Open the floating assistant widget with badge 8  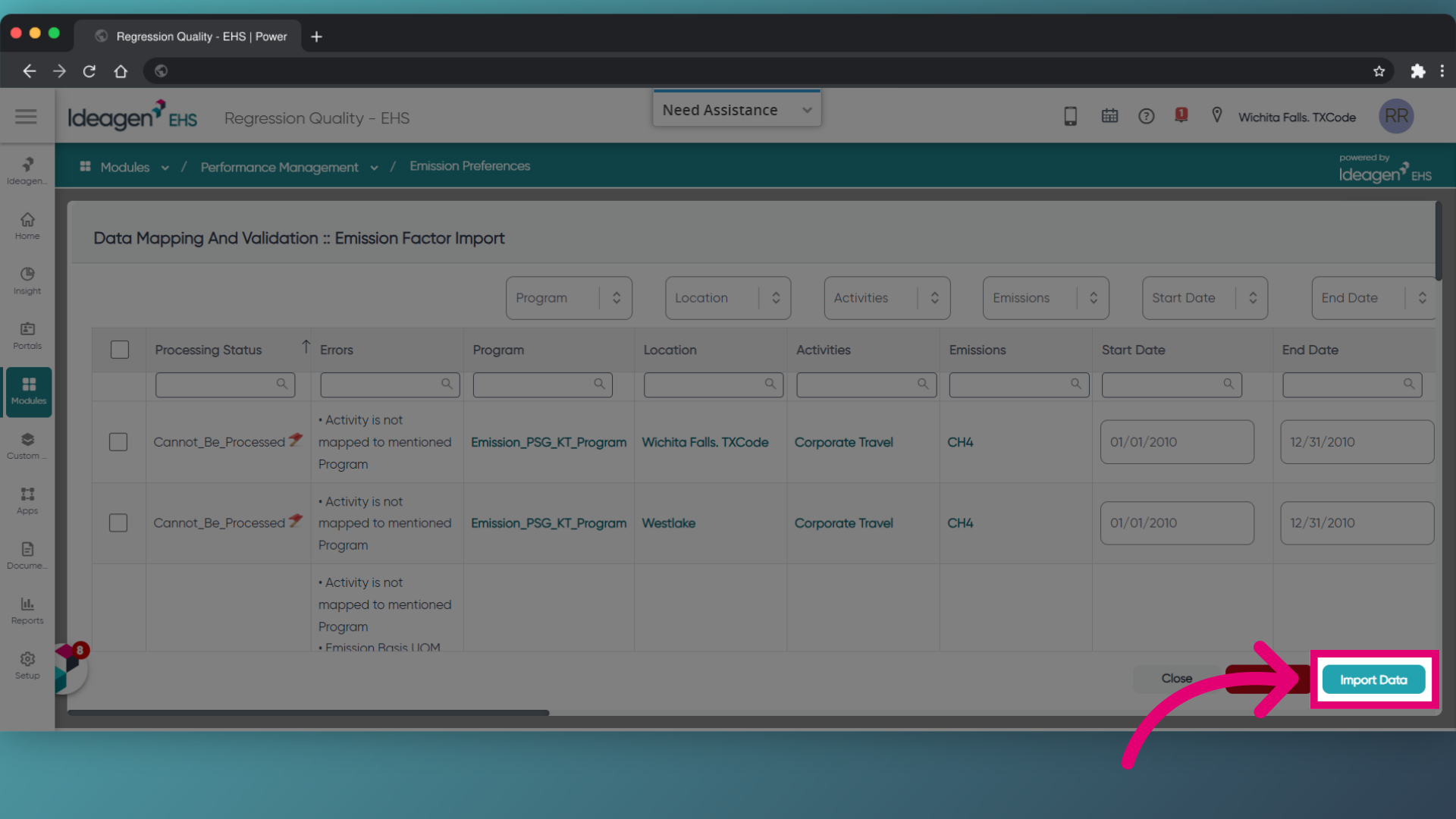[70, 667]
